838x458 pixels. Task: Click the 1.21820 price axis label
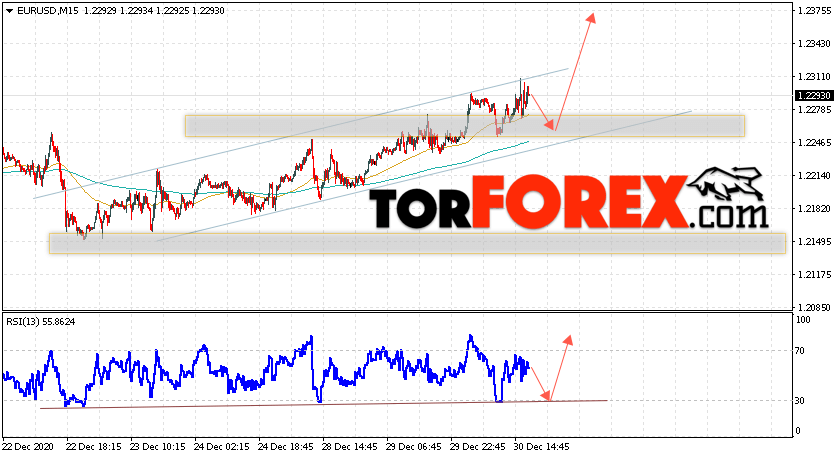tap(814, 209)
